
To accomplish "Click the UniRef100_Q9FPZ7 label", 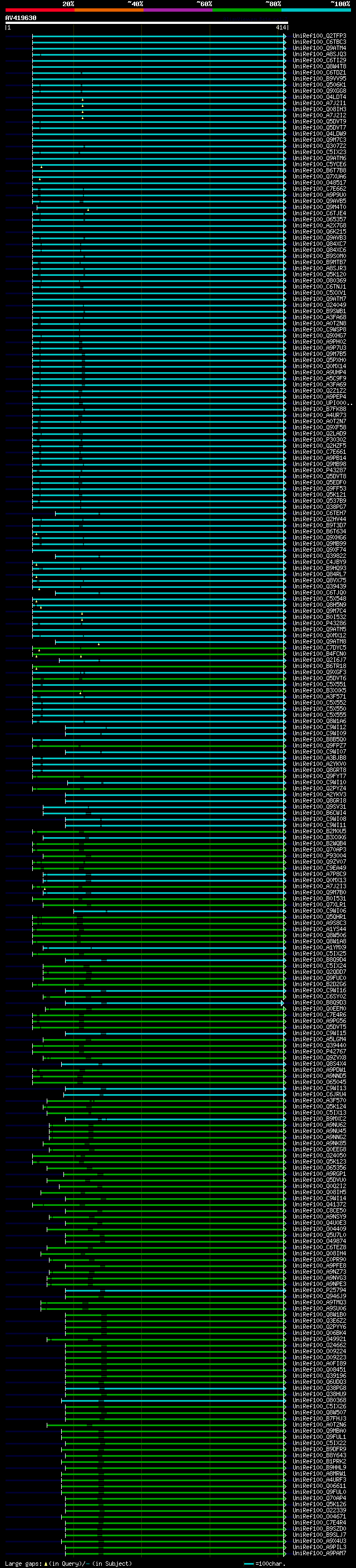I will tap(319, 746).
